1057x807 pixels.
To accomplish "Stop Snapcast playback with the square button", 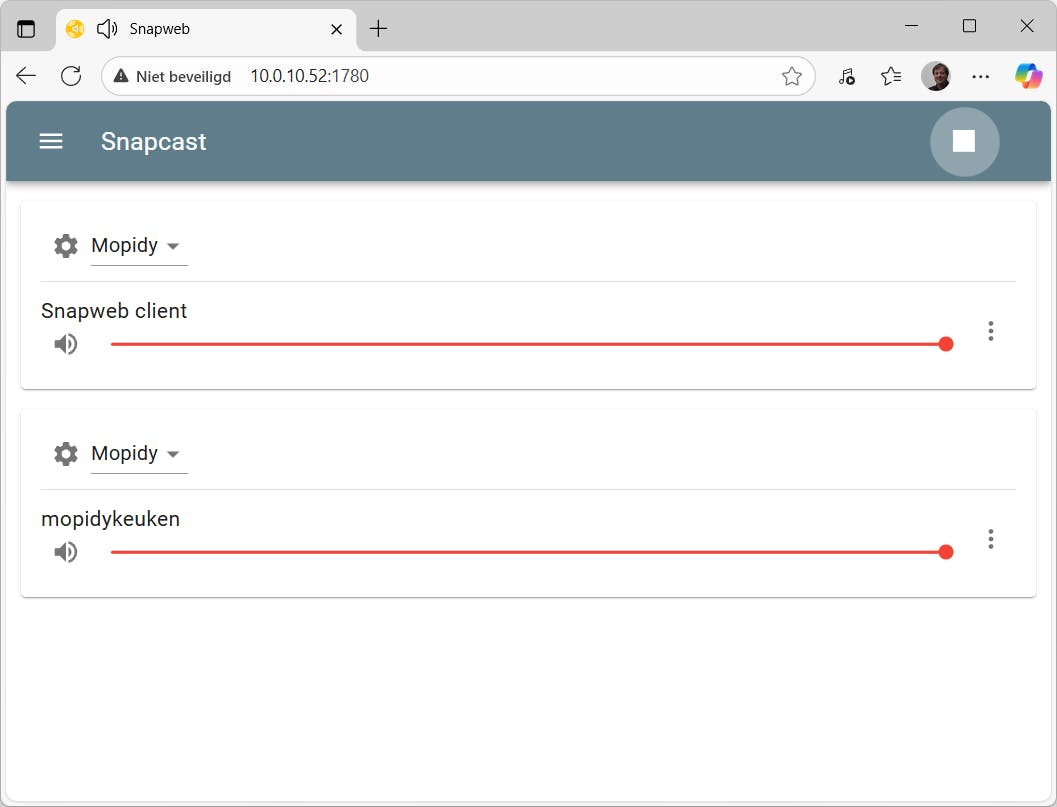I will (964, 142).
